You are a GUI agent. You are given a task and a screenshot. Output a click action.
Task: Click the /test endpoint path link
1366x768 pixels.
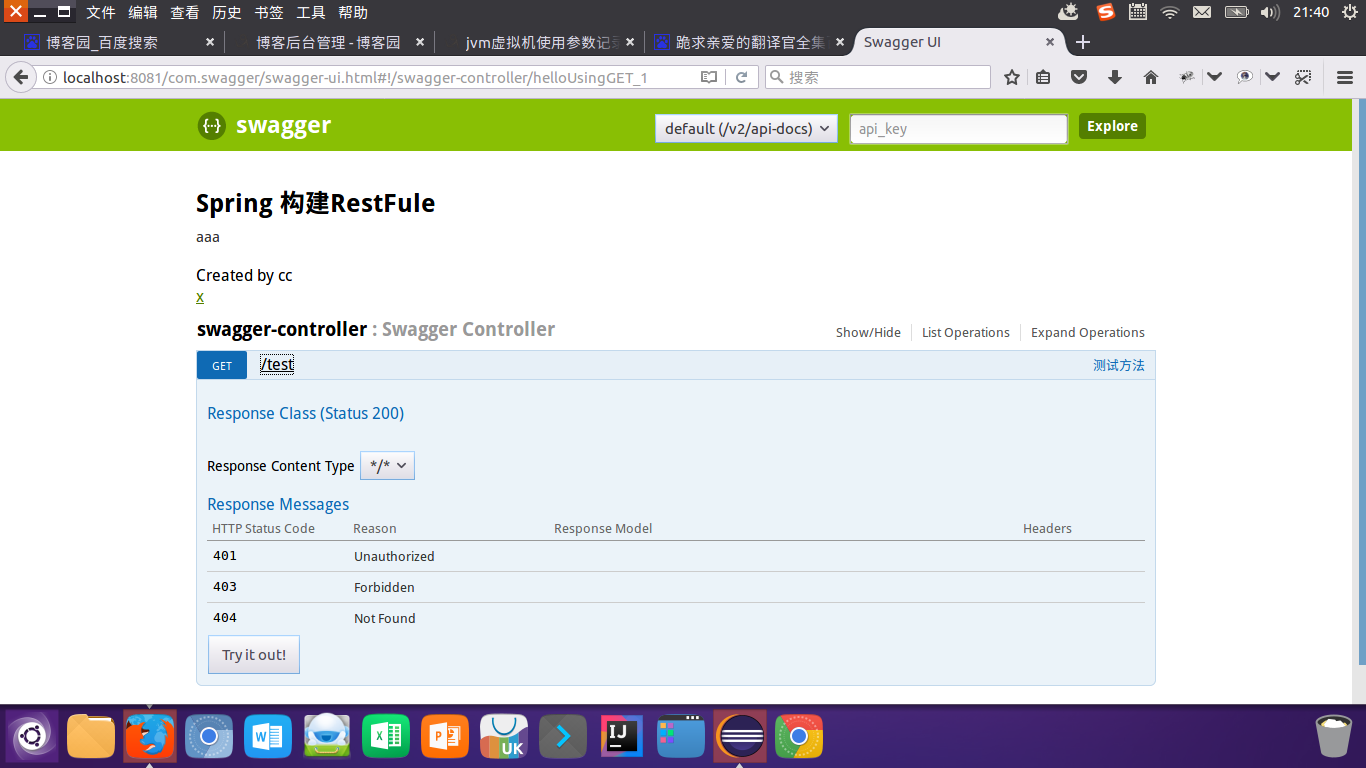[277, 365]
